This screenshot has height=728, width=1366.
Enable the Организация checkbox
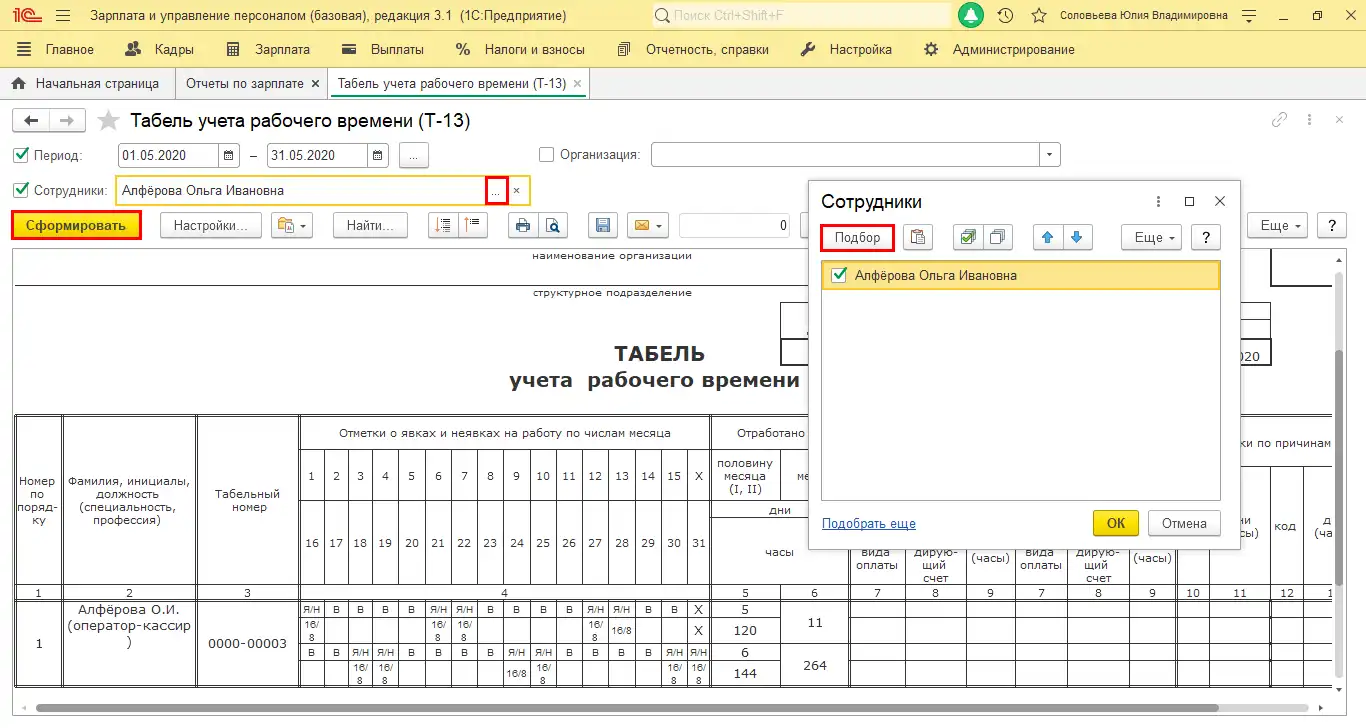(x=546, y=153)
